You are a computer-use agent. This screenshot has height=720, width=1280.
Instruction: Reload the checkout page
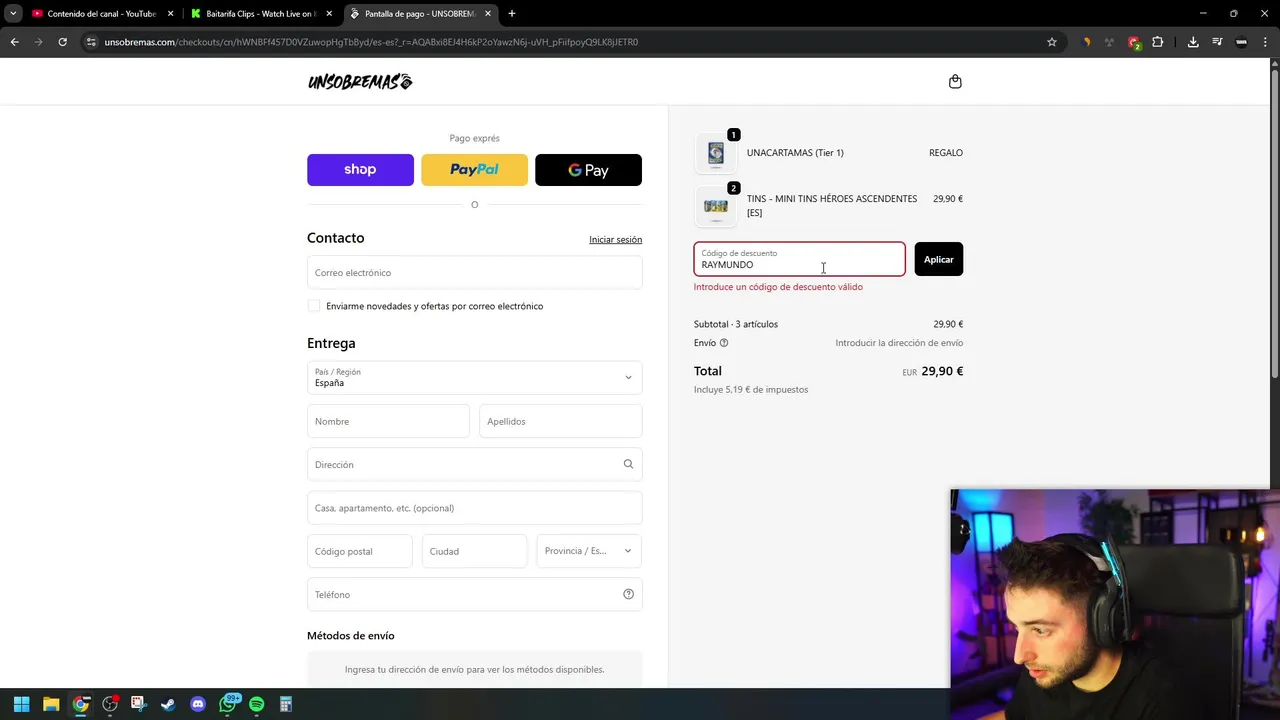point(62,42)
